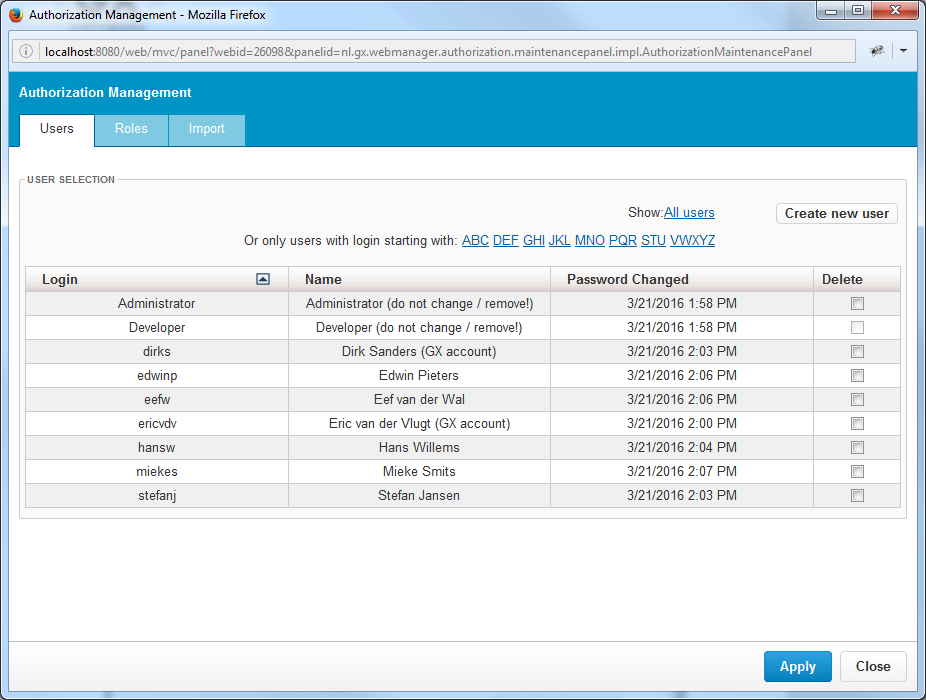The width and height of the screenshot is (926, 700).
Task: Click password date 3/21/2016 2:04 PM
Action: pos(682,448)
